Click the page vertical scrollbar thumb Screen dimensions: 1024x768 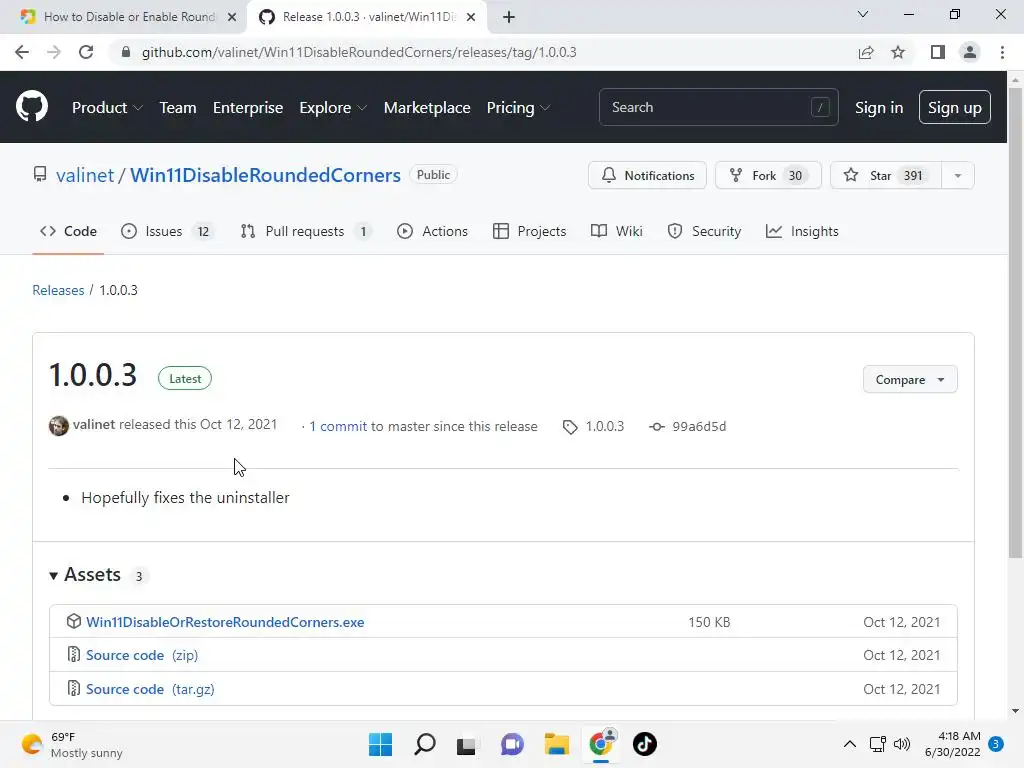(1015, 323)
